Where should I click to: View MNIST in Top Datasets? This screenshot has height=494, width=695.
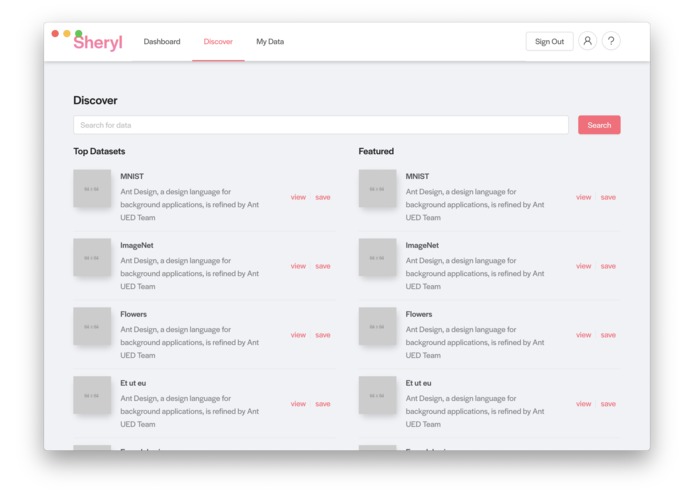298,197
